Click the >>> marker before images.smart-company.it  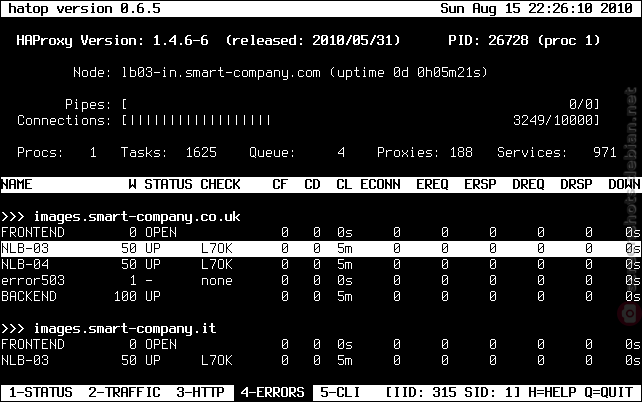click(x=13, y=328)
